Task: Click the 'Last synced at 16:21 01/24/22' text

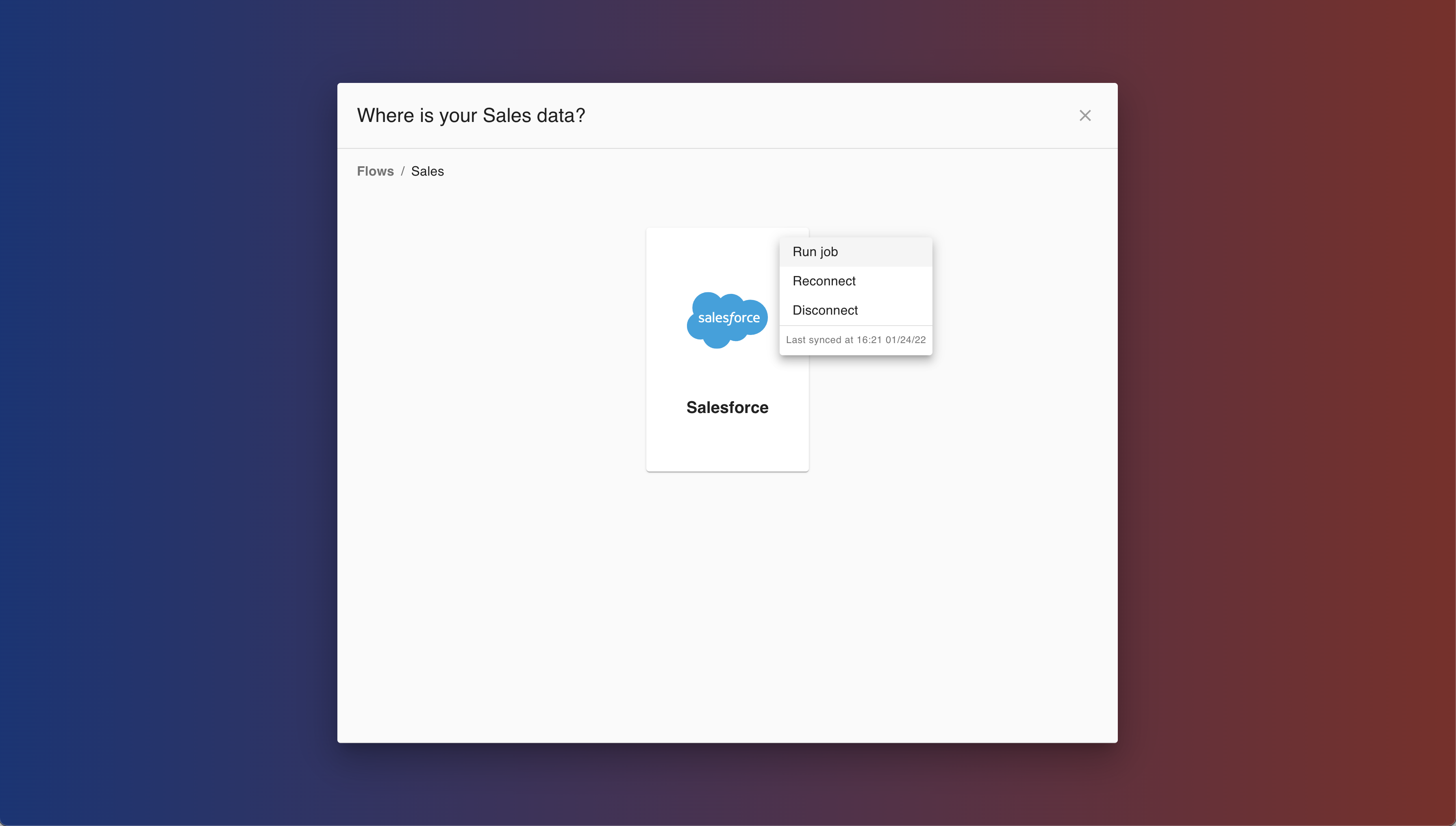Action: (855, 340)
